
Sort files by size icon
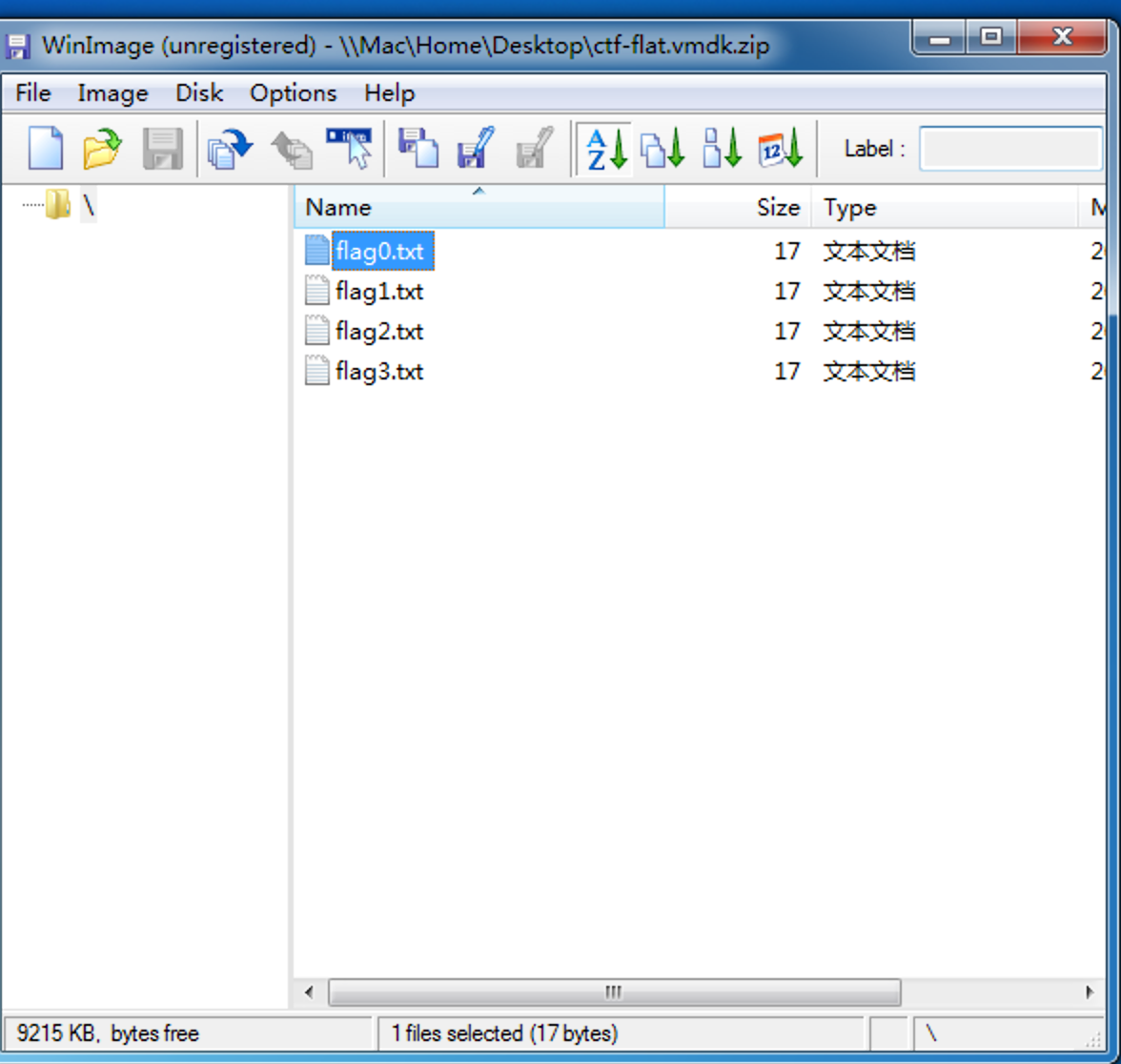click(x=723, y=148)
